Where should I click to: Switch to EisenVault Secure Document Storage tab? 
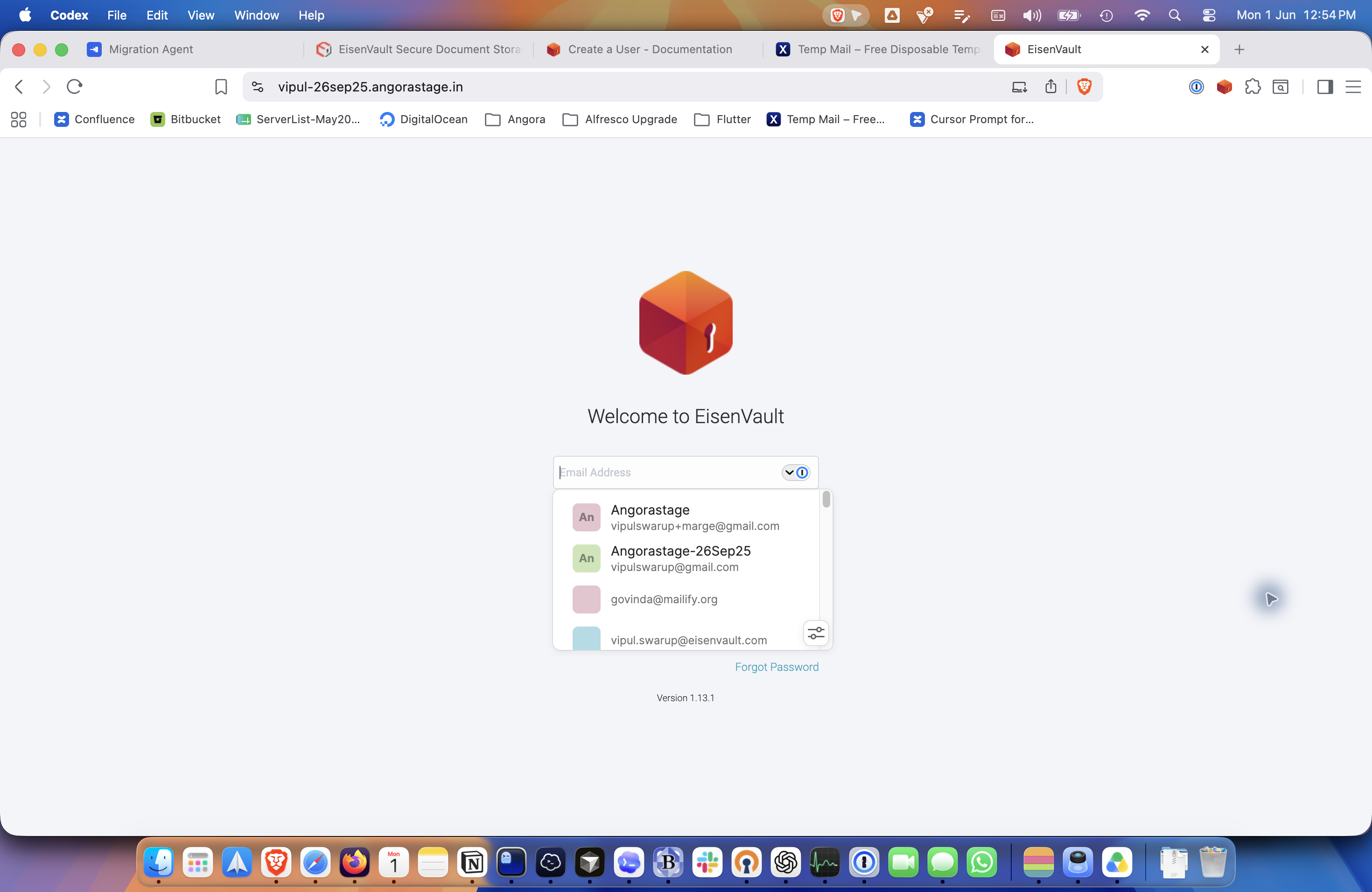coord(419,49)
